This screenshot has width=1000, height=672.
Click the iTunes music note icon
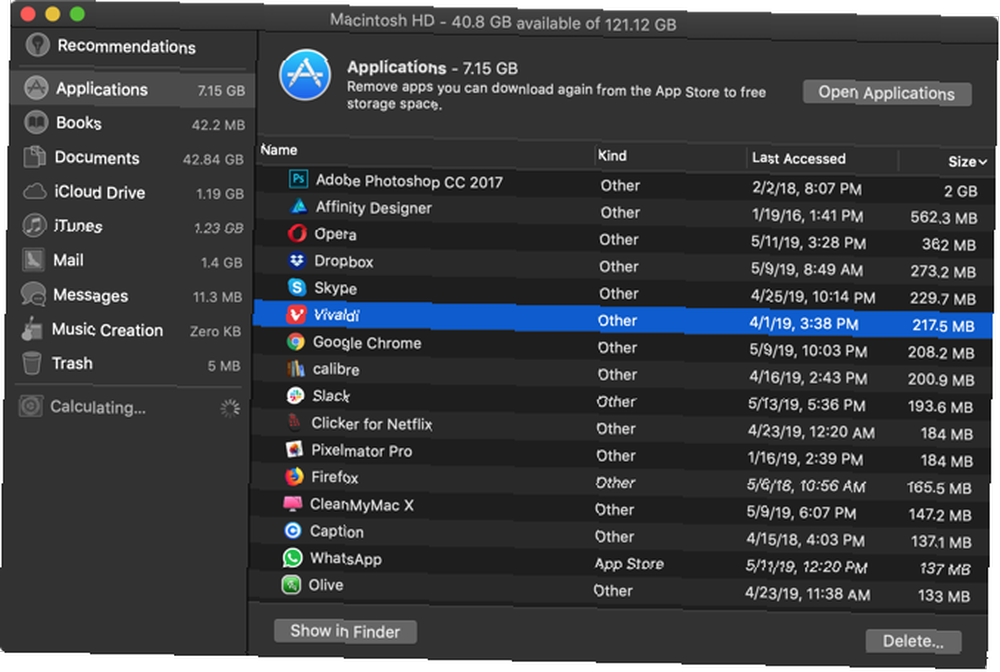click(34, 225)
